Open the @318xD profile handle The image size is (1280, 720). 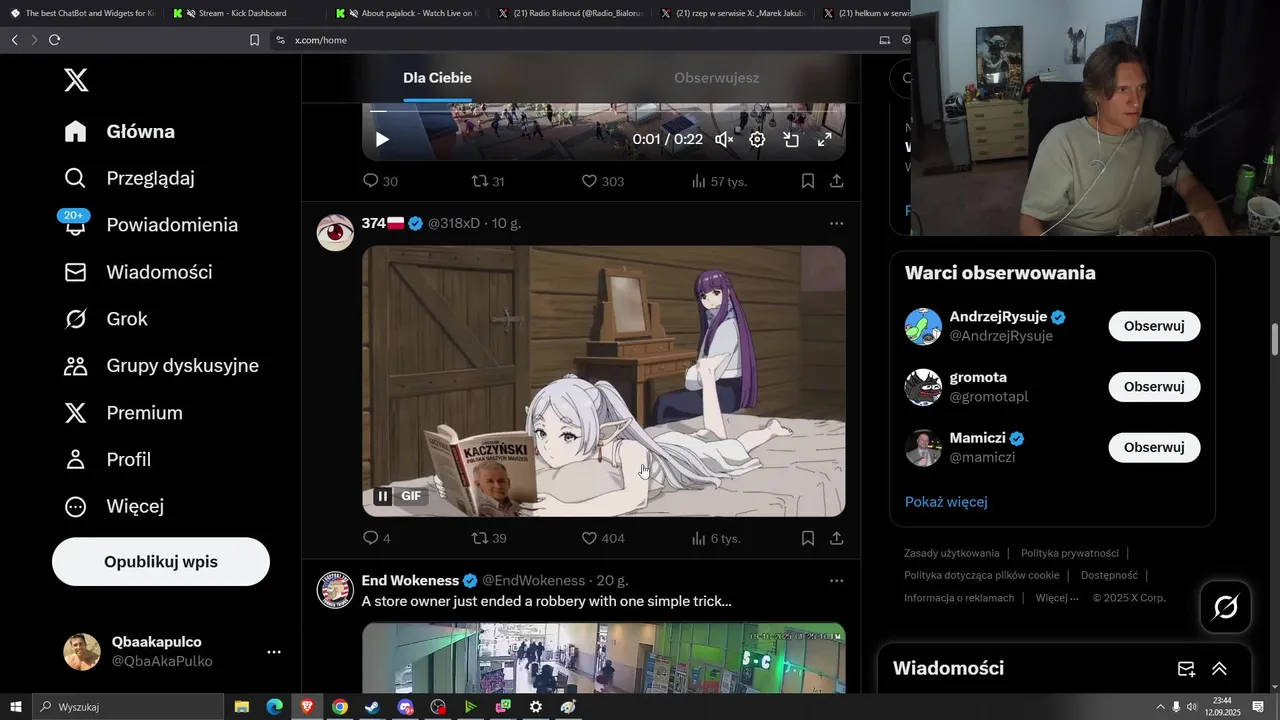click(454, 223)
